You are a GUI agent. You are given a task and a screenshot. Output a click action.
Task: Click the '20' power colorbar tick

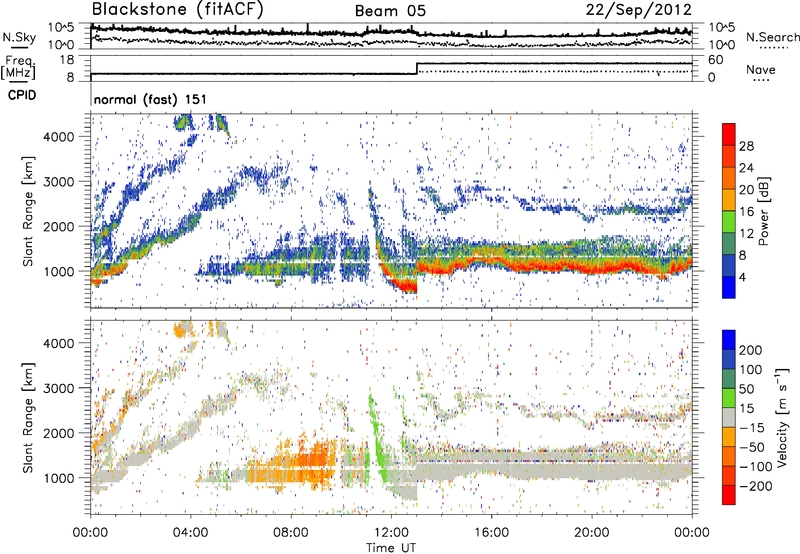(x=746, y=190)
